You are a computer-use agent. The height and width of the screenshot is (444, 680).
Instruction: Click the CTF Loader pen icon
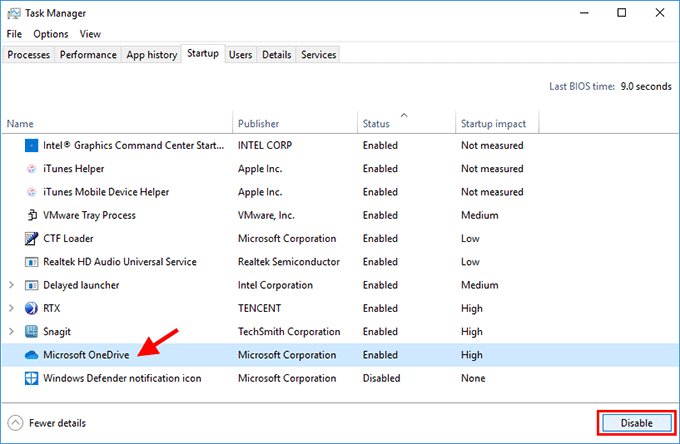31,238
